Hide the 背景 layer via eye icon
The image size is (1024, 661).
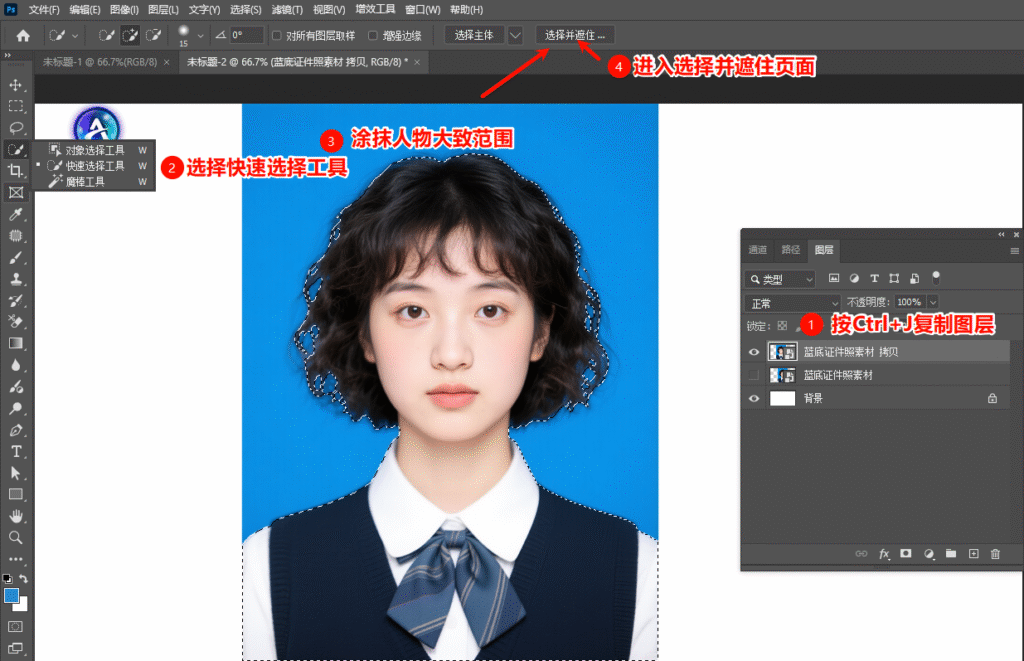click(x=754, y=398)
